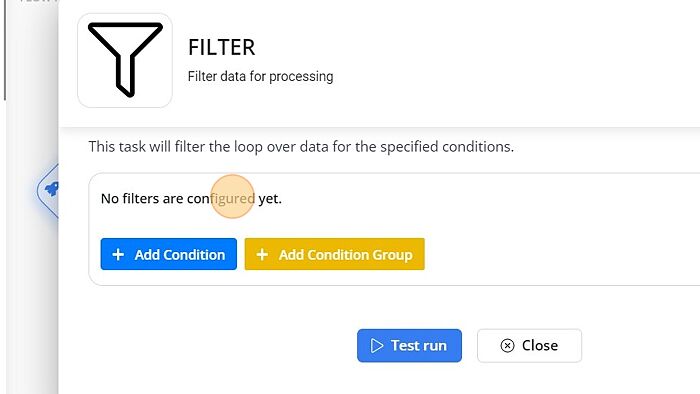Click the 'Add Condition Group' label text

[x=346, y=255]
